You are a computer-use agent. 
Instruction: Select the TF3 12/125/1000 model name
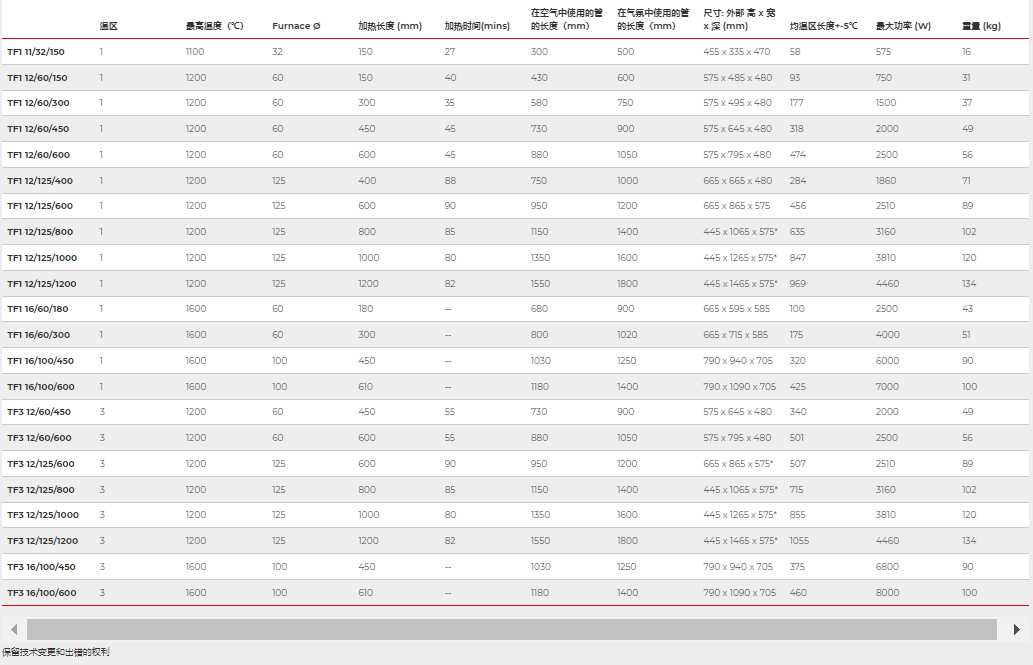click(x=43, y=515)
